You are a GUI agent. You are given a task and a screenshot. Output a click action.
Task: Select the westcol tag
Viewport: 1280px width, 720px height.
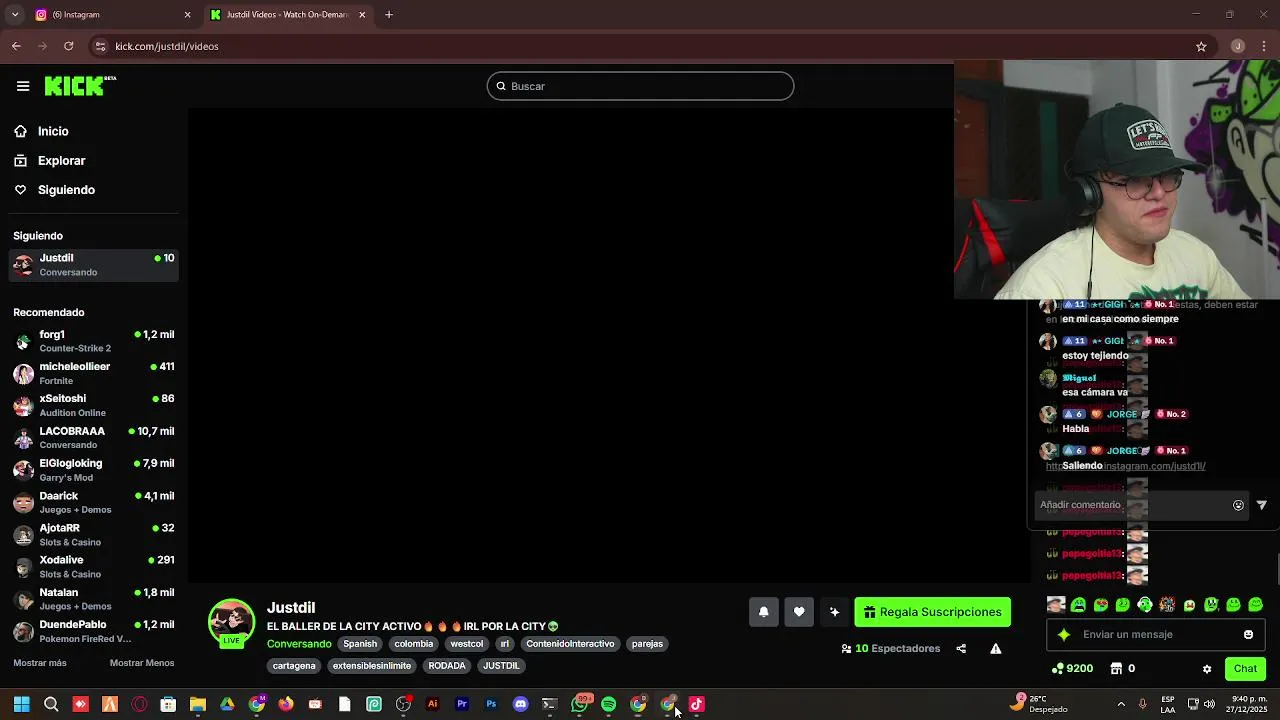pyautogui.click(x=467, y=644)
